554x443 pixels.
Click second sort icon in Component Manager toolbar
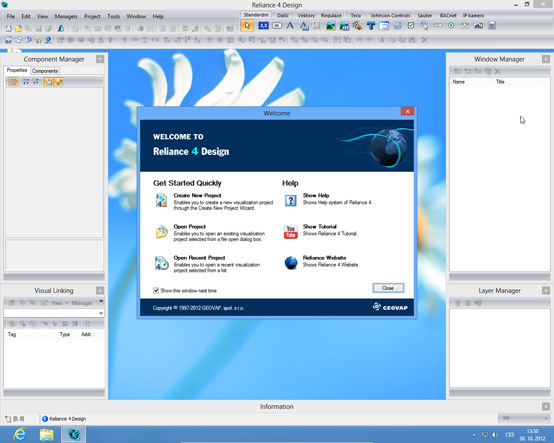click(36, 82)
